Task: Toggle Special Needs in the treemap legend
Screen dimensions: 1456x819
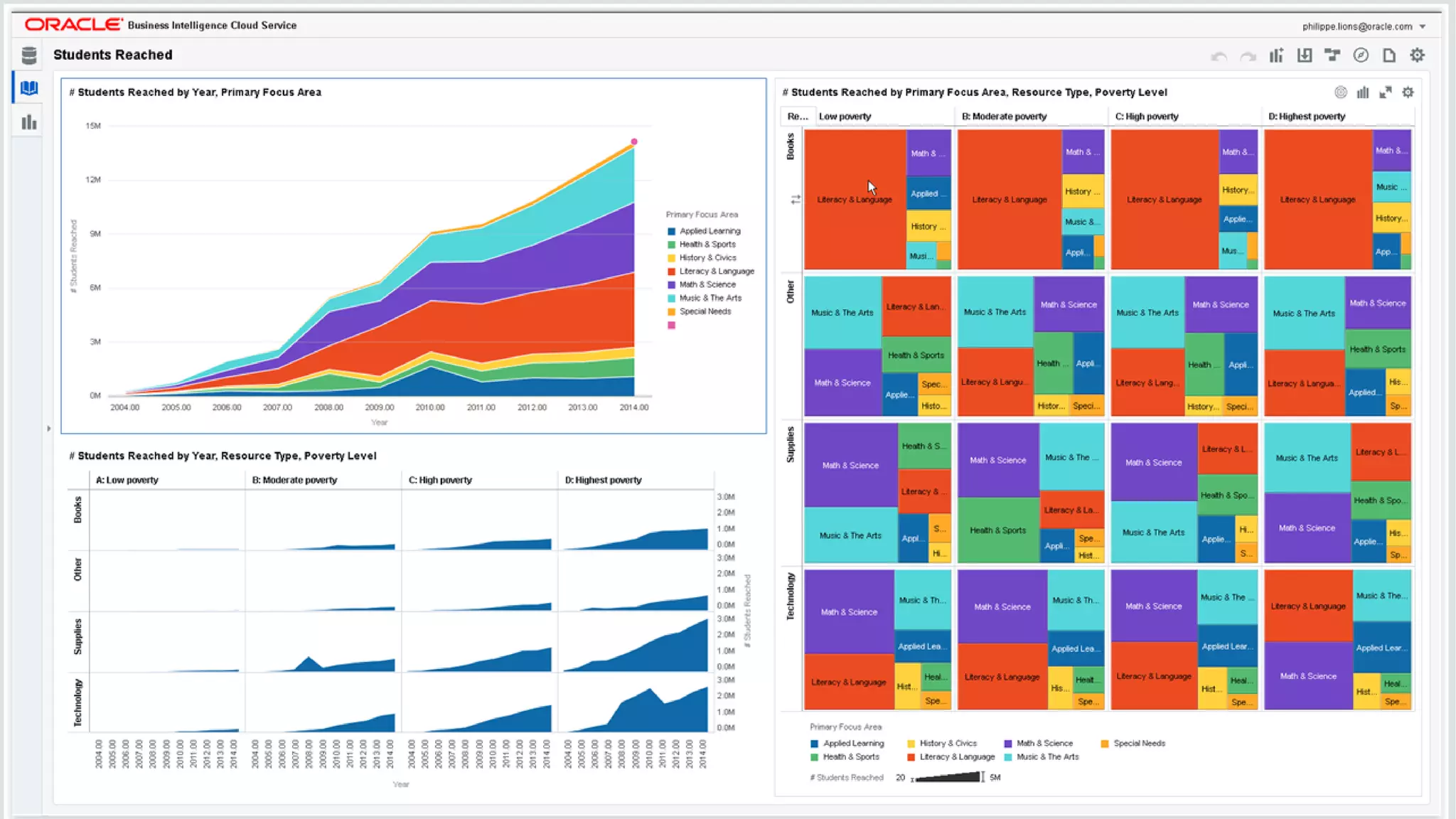Action: [1138, 744]
